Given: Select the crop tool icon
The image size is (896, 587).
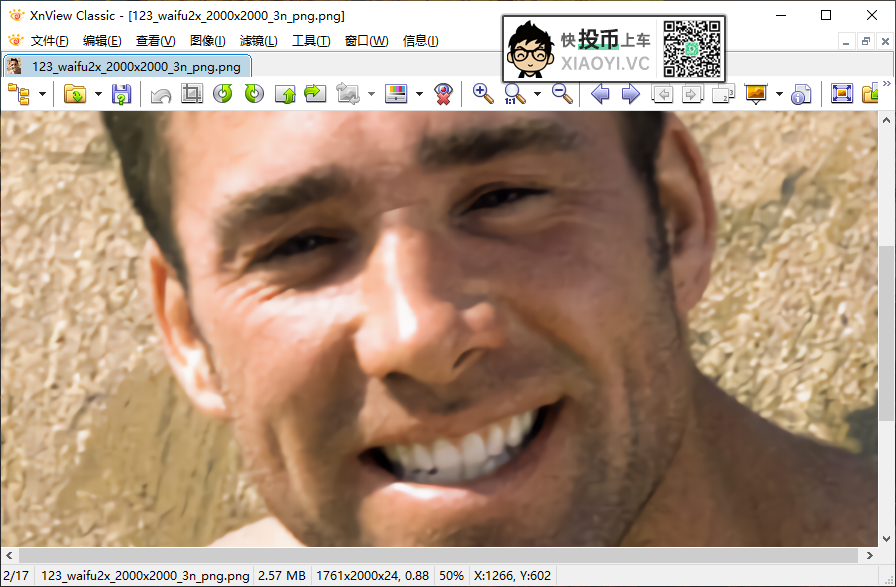Looking at the screenshot, I should click(x=192, y=93).
